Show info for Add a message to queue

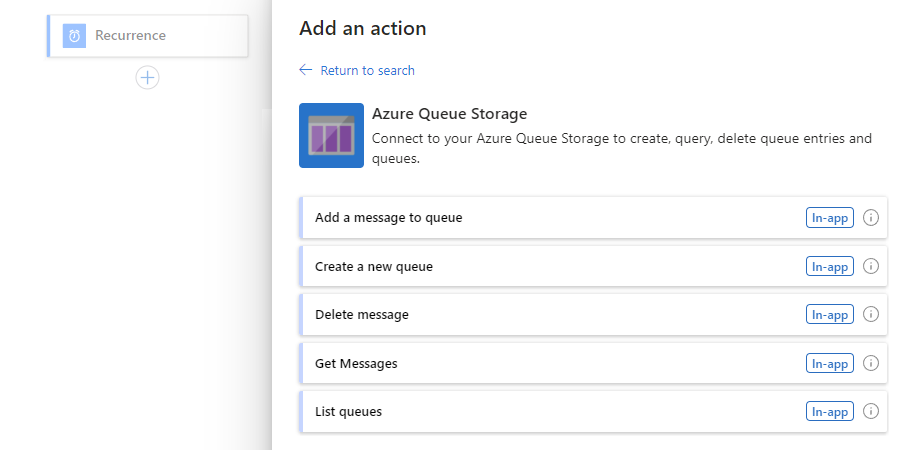(x=870, y=218)
